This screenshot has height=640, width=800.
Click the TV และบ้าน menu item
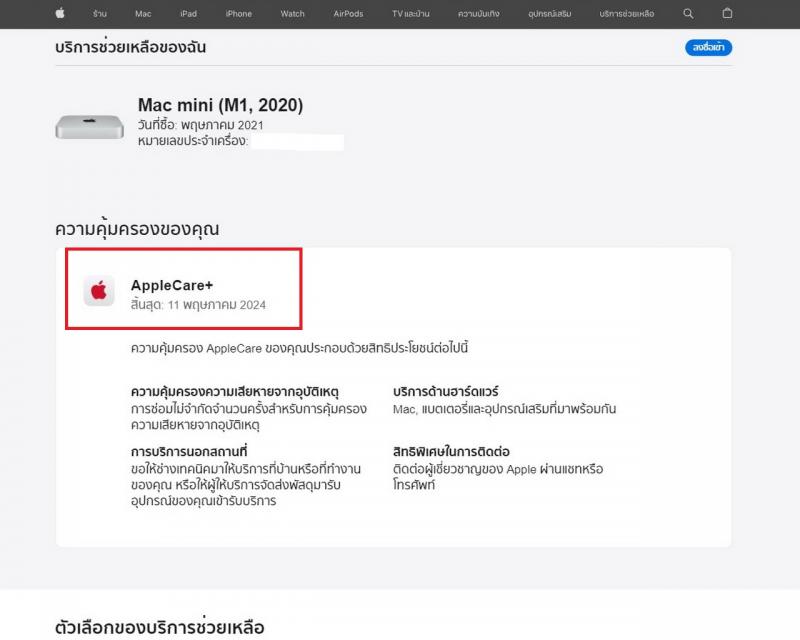click(411, 14)
